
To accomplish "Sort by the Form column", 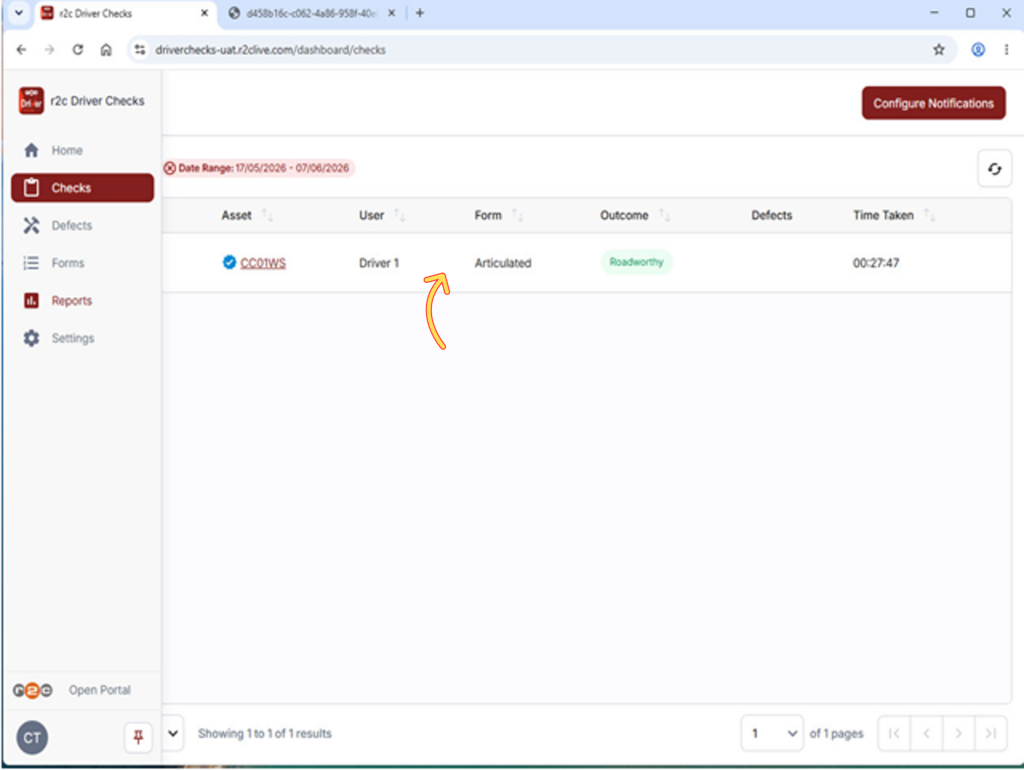I will point(517,216).
